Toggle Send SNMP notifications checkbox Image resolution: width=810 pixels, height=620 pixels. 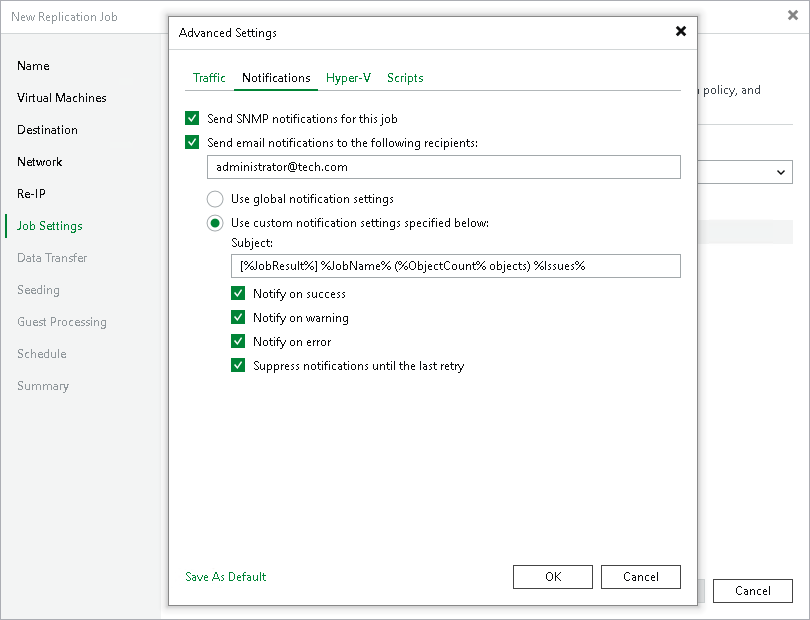(x=192, y=118)
